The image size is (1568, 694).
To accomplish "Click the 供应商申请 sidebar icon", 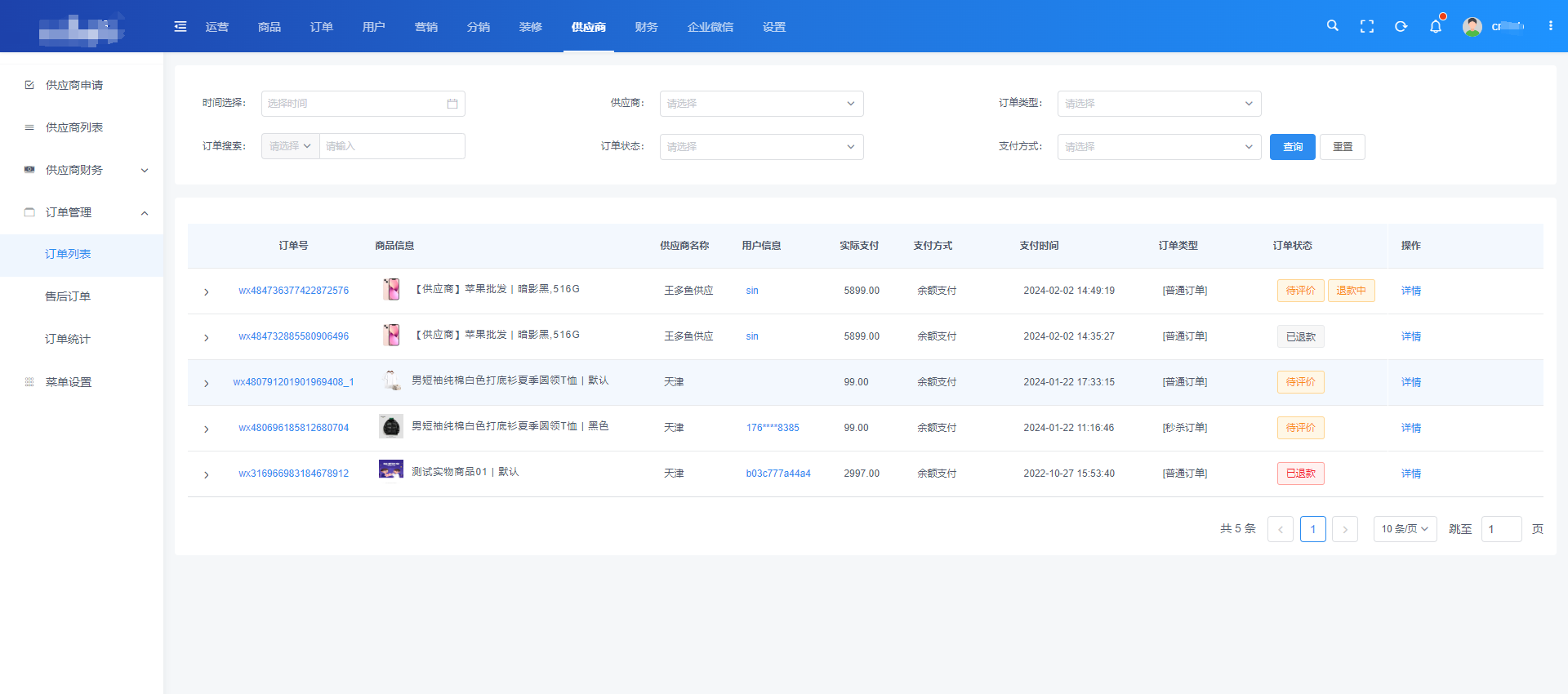I will pos(29,85).
